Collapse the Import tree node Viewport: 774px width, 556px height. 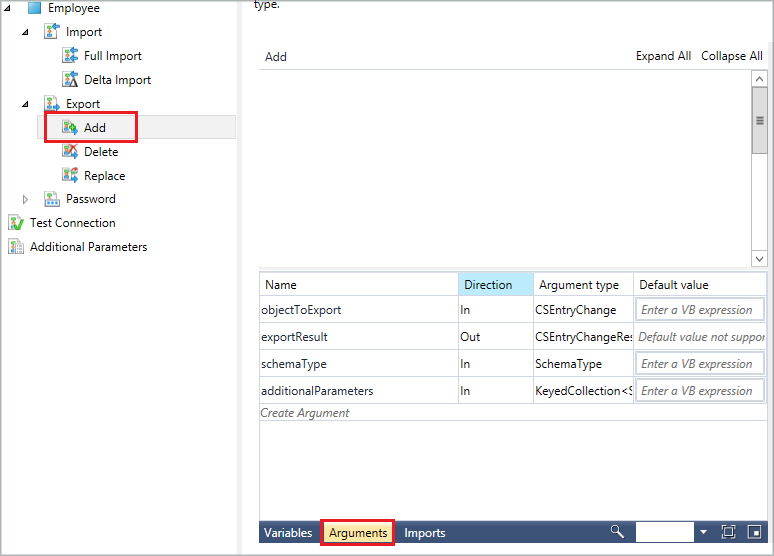[25, 32]
